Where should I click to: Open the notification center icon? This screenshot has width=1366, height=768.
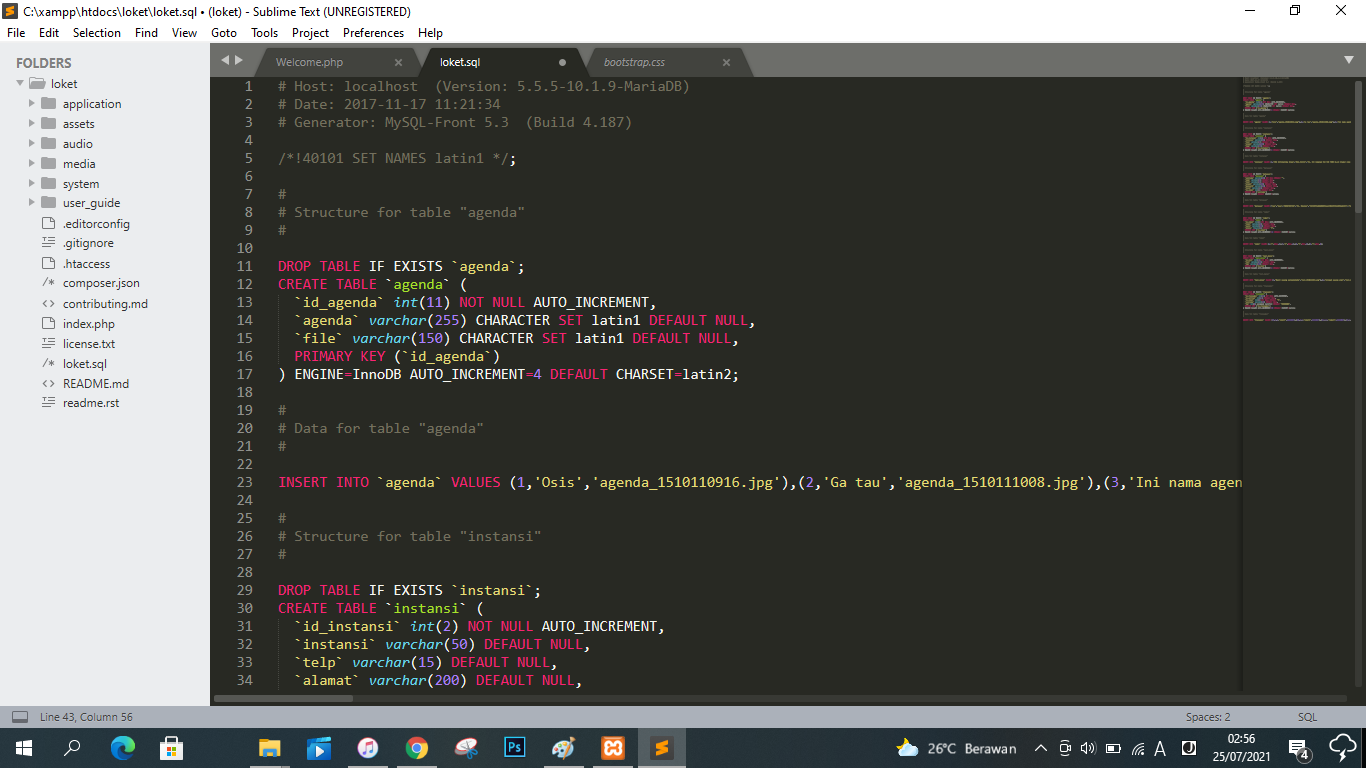[1299, 748]
